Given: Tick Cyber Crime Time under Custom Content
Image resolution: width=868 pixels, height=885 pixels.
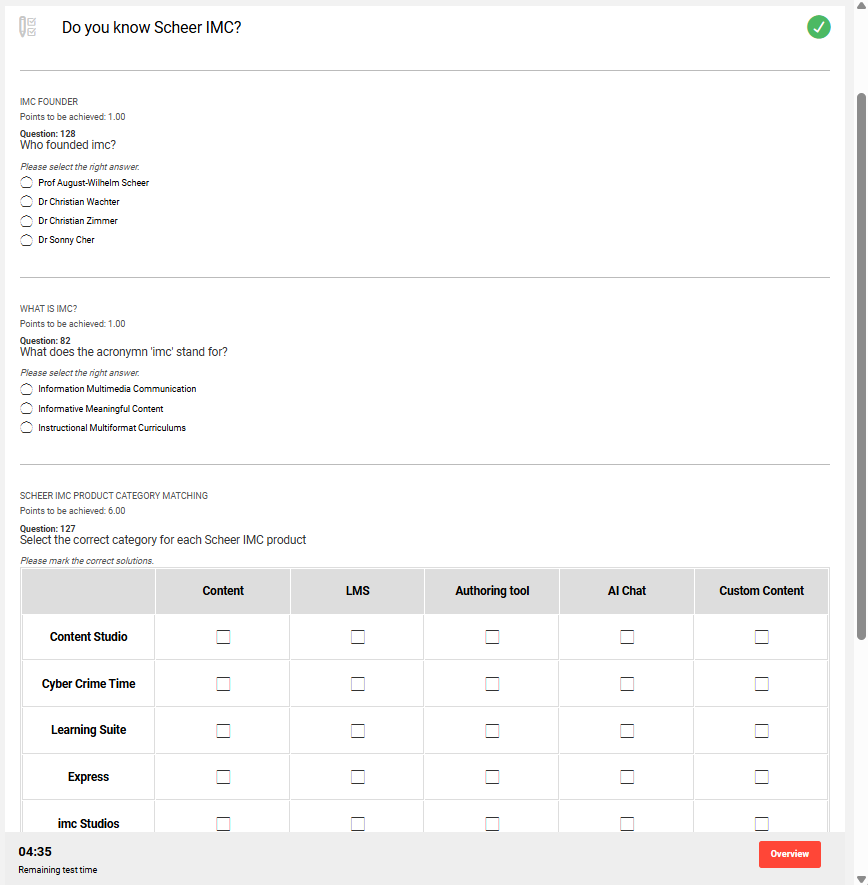Looking at the screenshot, I should 761,684.
